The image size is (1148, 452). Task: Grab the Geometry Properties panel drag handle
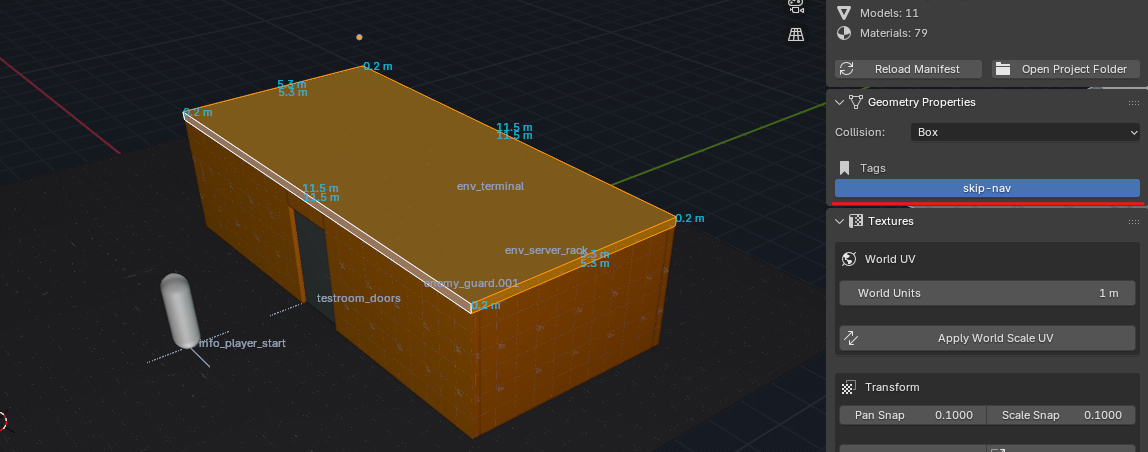[1133, 103]
